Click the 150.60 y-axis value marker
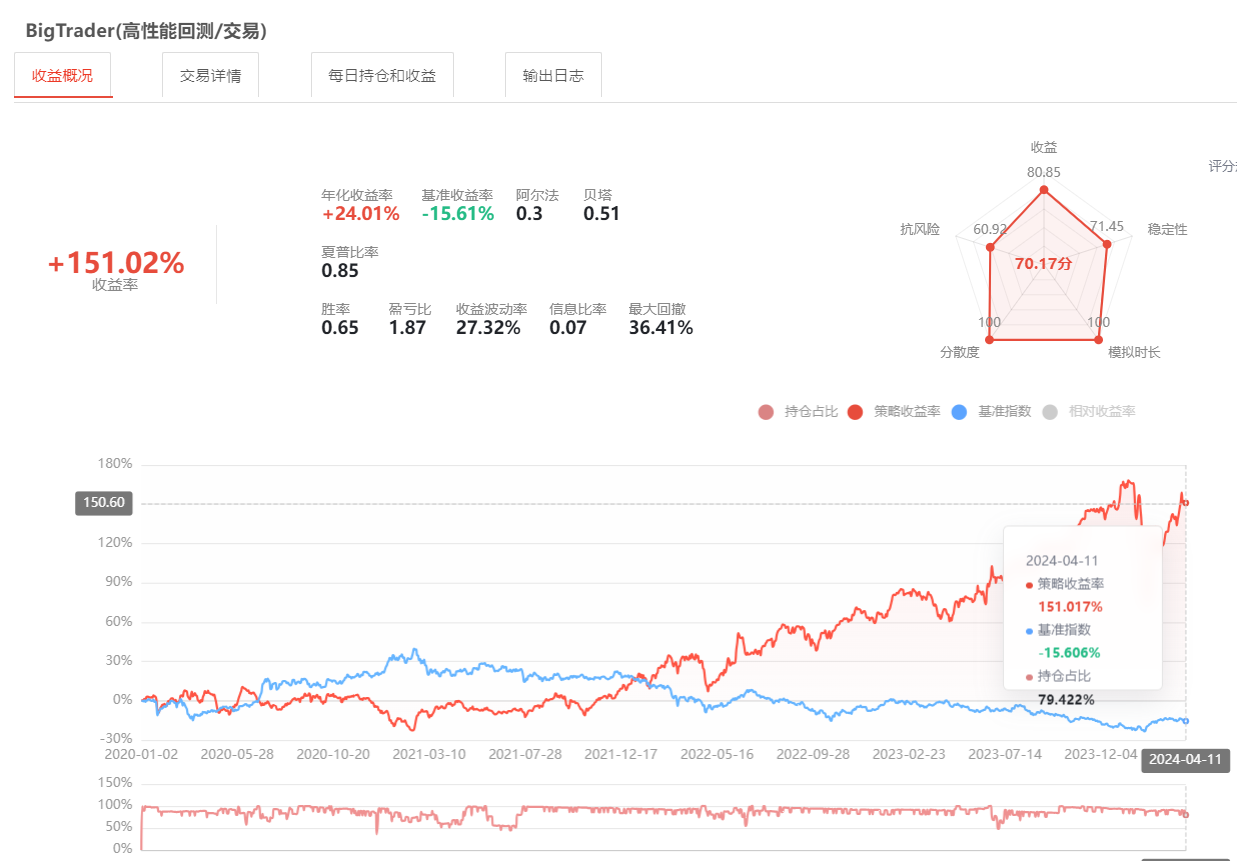Image resolution: width=1237 pixels, height=861 pixels. (x=104, y=503)
